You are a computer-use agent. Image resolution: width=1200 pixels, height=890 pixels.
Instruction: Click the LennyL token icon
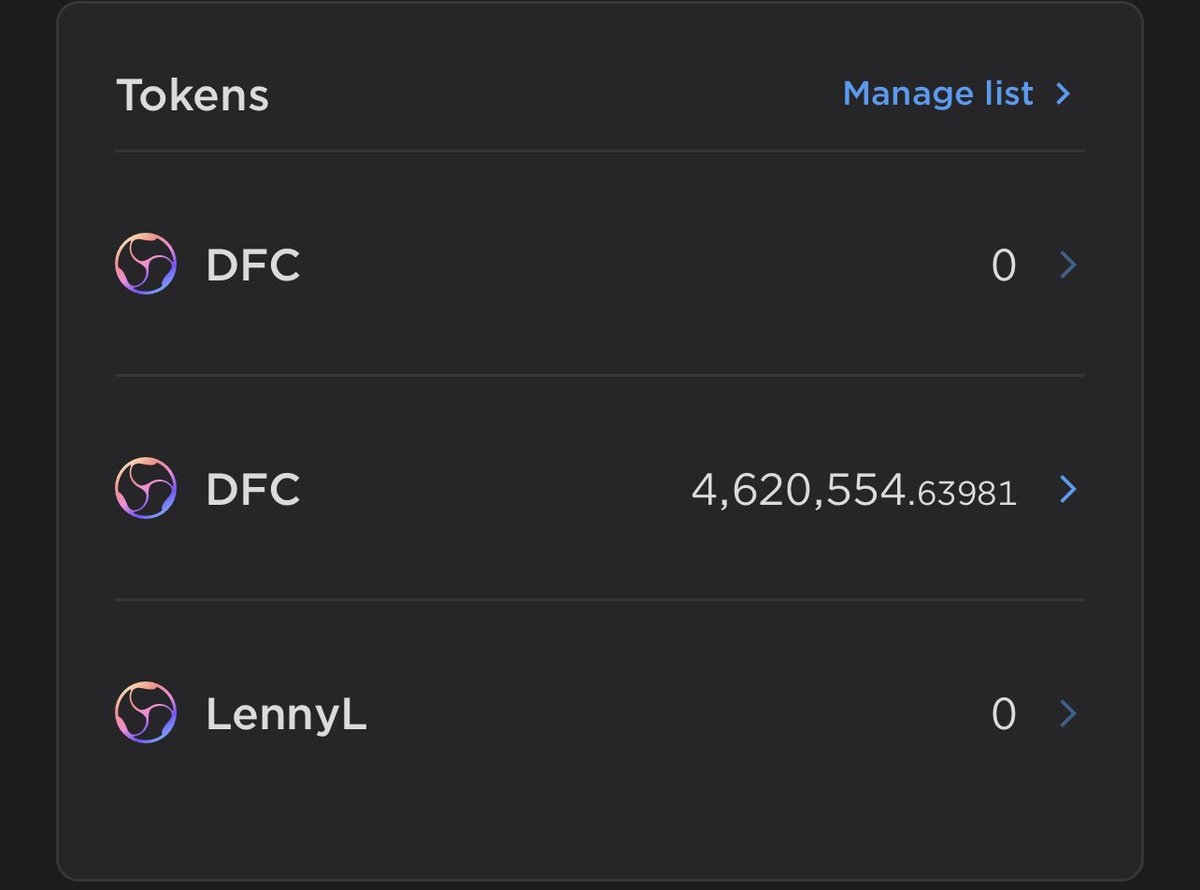146,712
